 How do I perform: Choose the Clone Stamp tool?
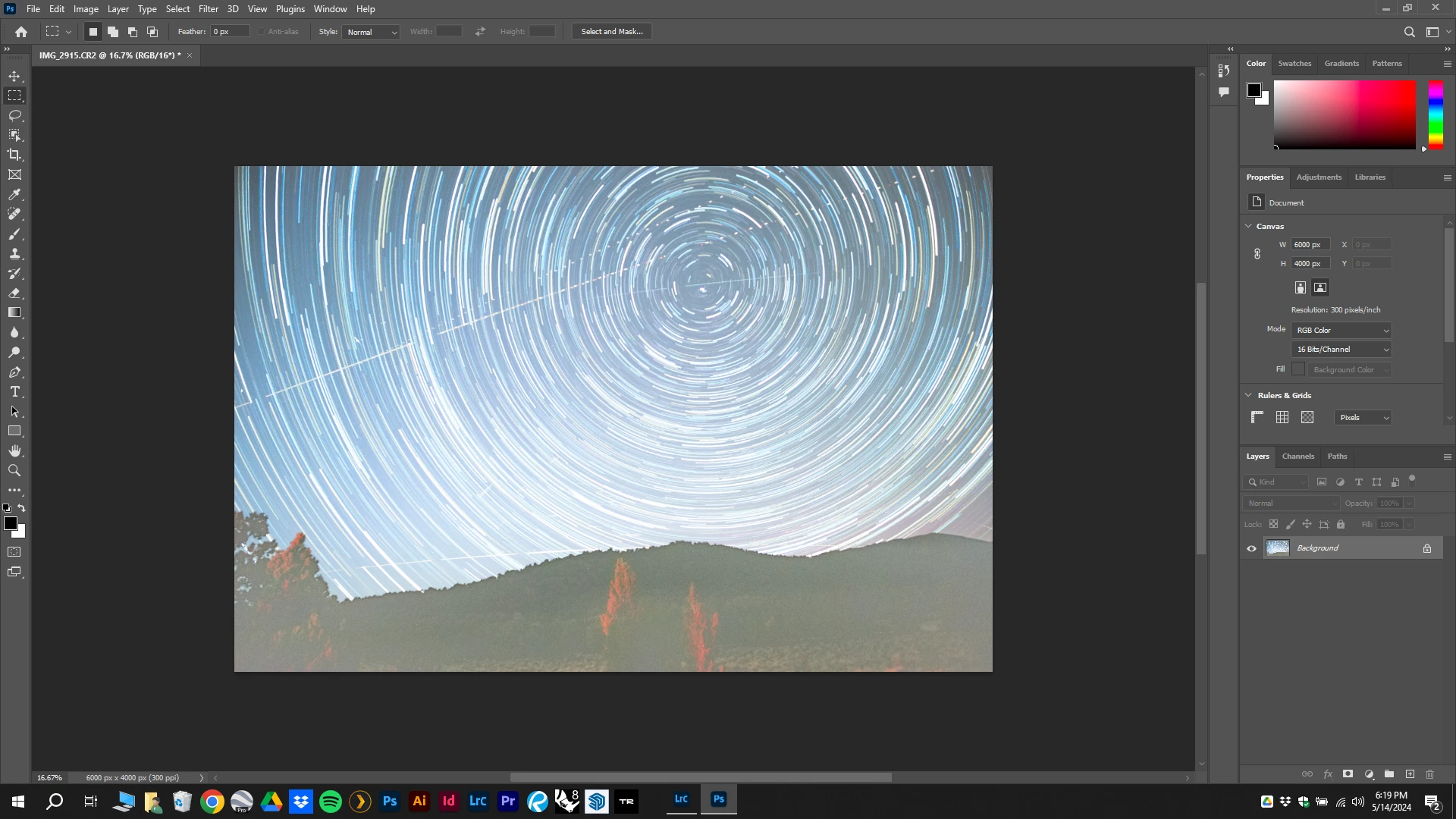coord(14,254)
